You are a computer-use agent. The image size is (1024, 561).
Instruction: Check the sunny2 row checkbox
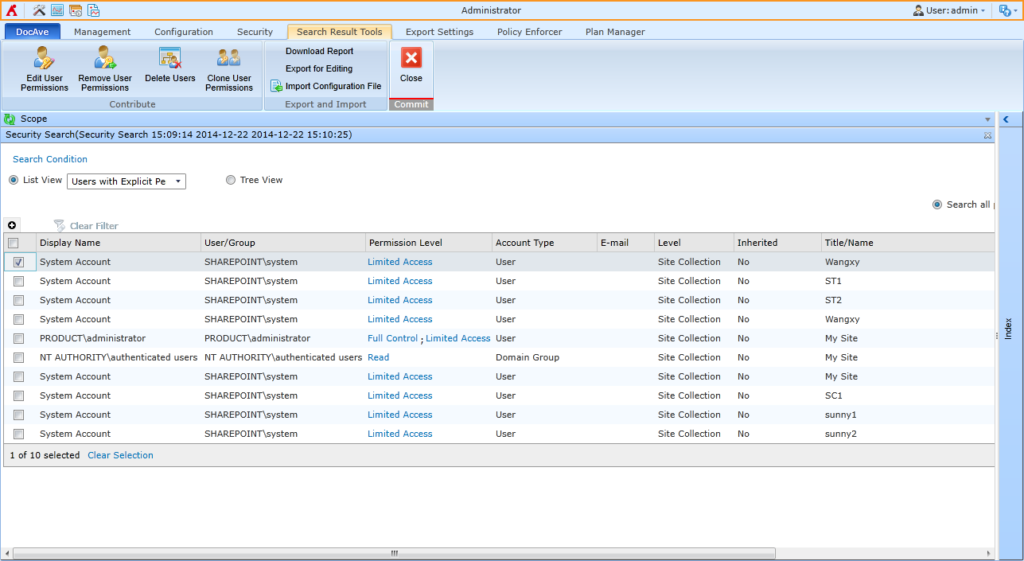pos(18,434)
